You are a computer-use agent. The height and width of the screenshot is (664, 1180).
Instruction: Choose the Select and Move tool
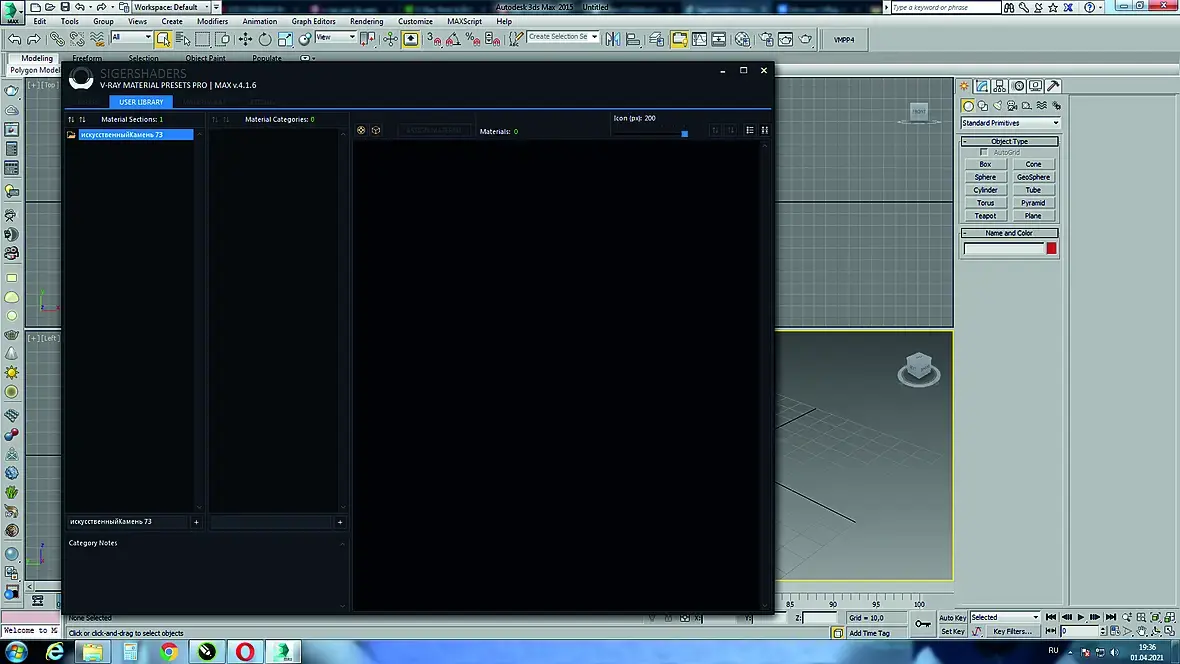[x=245, y=39]
